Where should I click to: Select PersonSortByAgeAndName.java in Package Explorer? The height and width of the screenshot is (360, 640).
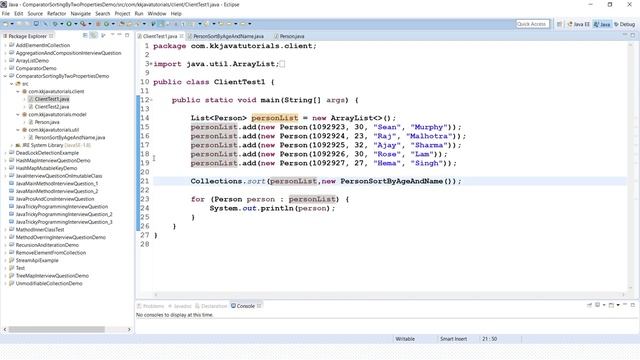(x=70, y=138)
